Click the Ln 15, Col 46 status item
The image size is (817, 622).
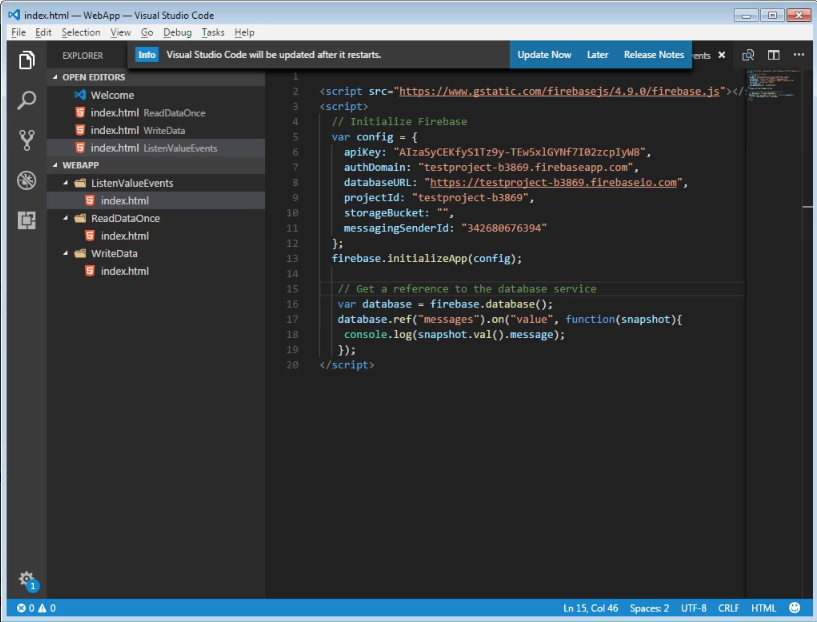click(590, 608)
